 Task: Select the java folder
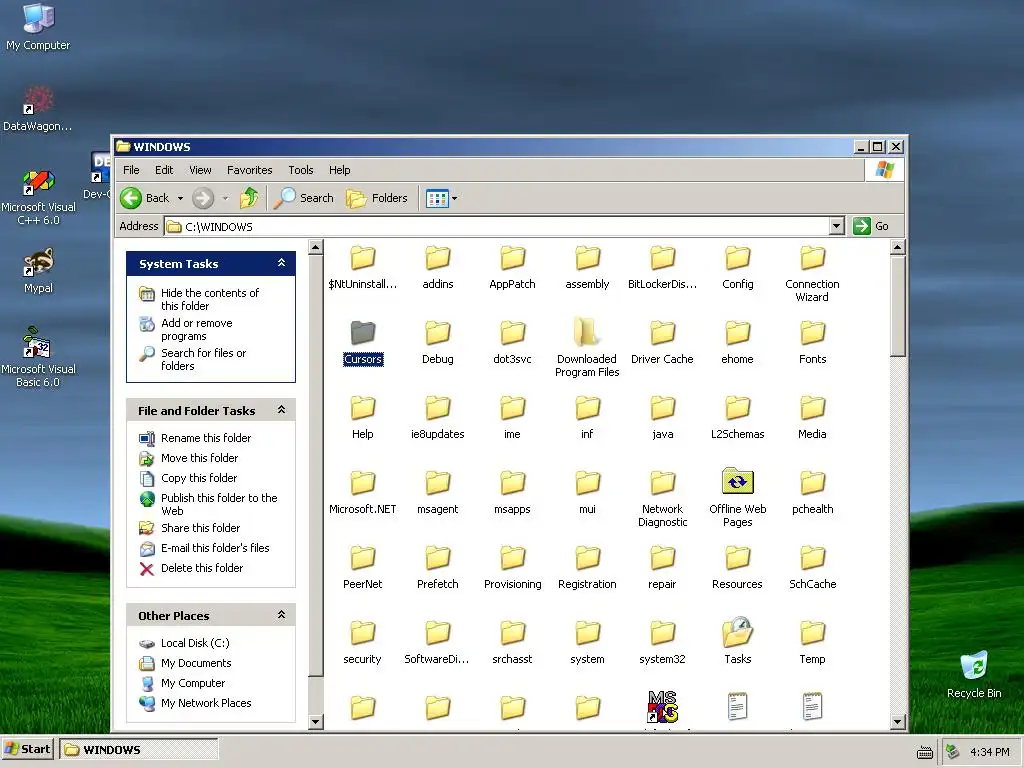pos(662,417)
